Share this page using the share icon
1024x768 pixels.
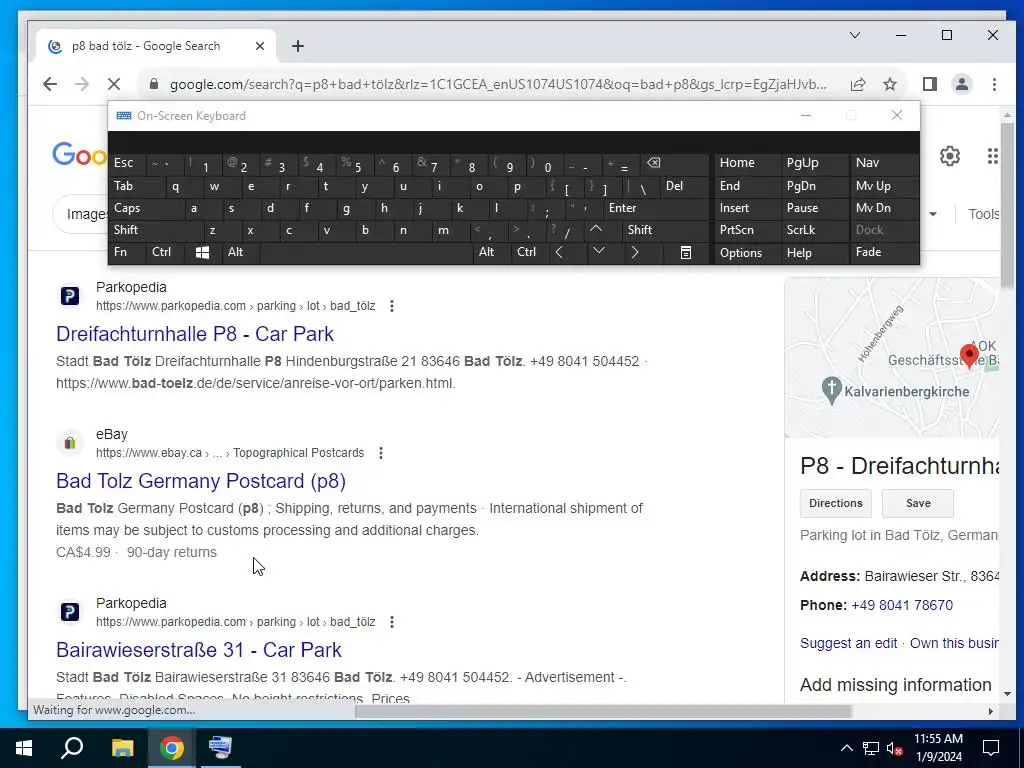tap(857, 84)
